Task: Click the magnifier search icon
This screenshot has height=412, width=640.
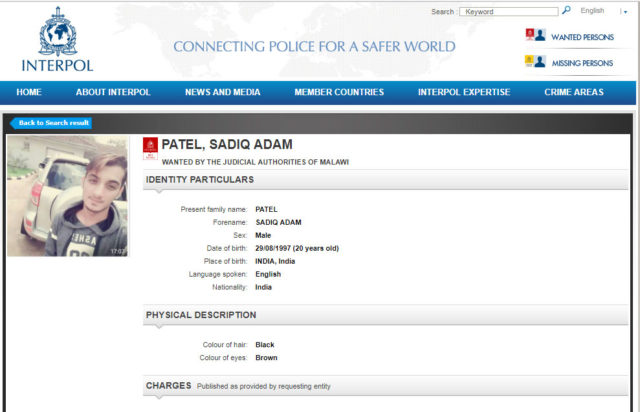Action: pos(566,10)
